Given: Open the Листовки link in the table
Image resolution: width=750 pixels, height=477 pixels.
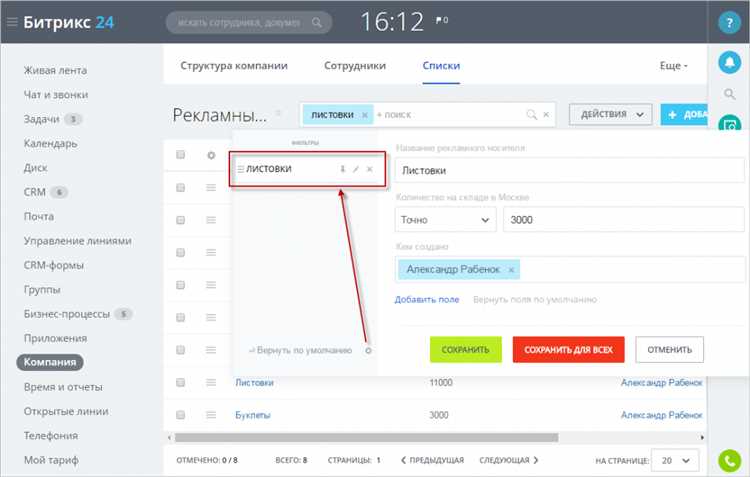Looking at the screenshot, I should tap(254, 382).
